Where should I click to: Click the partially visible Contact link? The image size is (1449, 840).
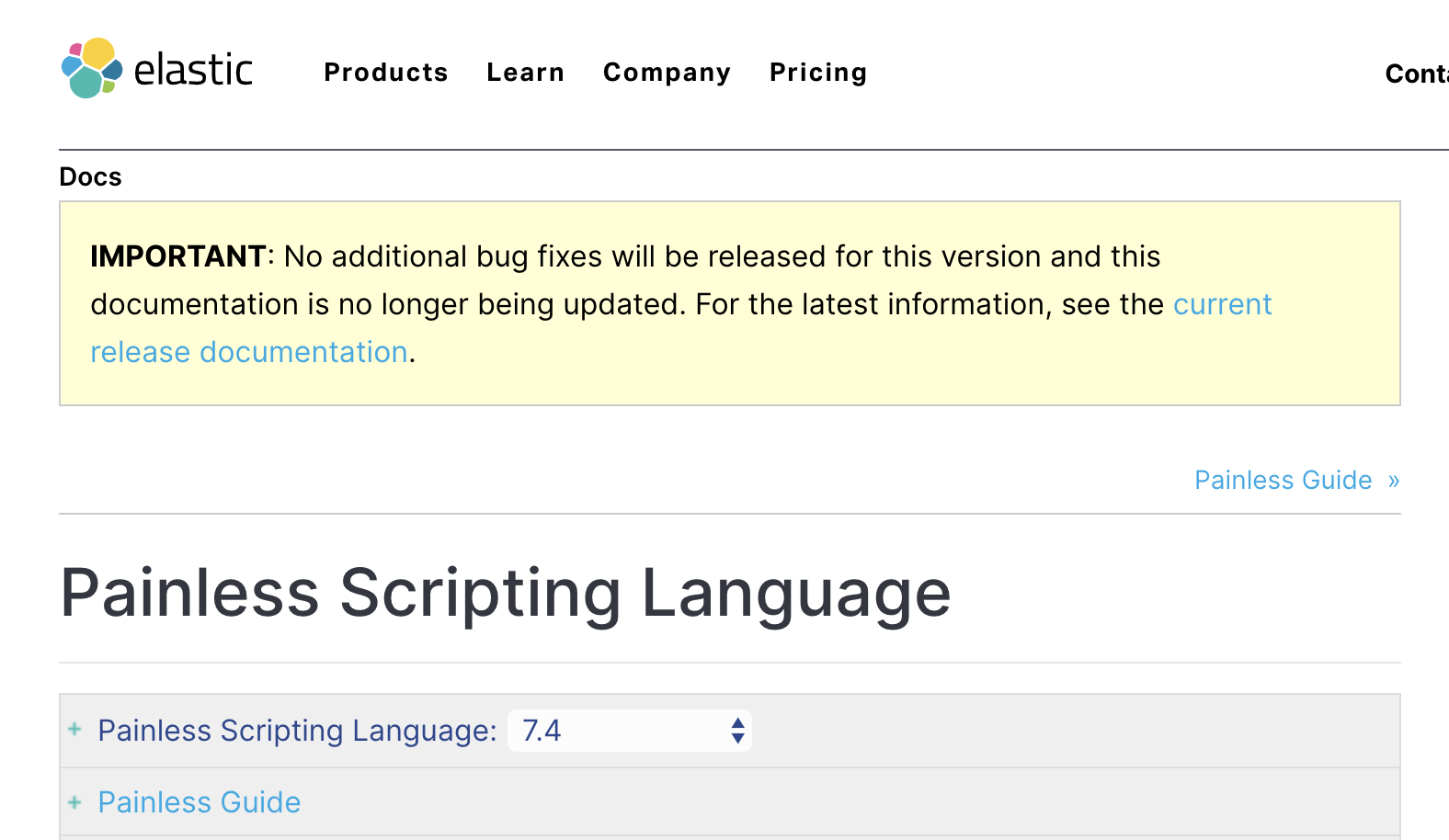[1417, 74]
